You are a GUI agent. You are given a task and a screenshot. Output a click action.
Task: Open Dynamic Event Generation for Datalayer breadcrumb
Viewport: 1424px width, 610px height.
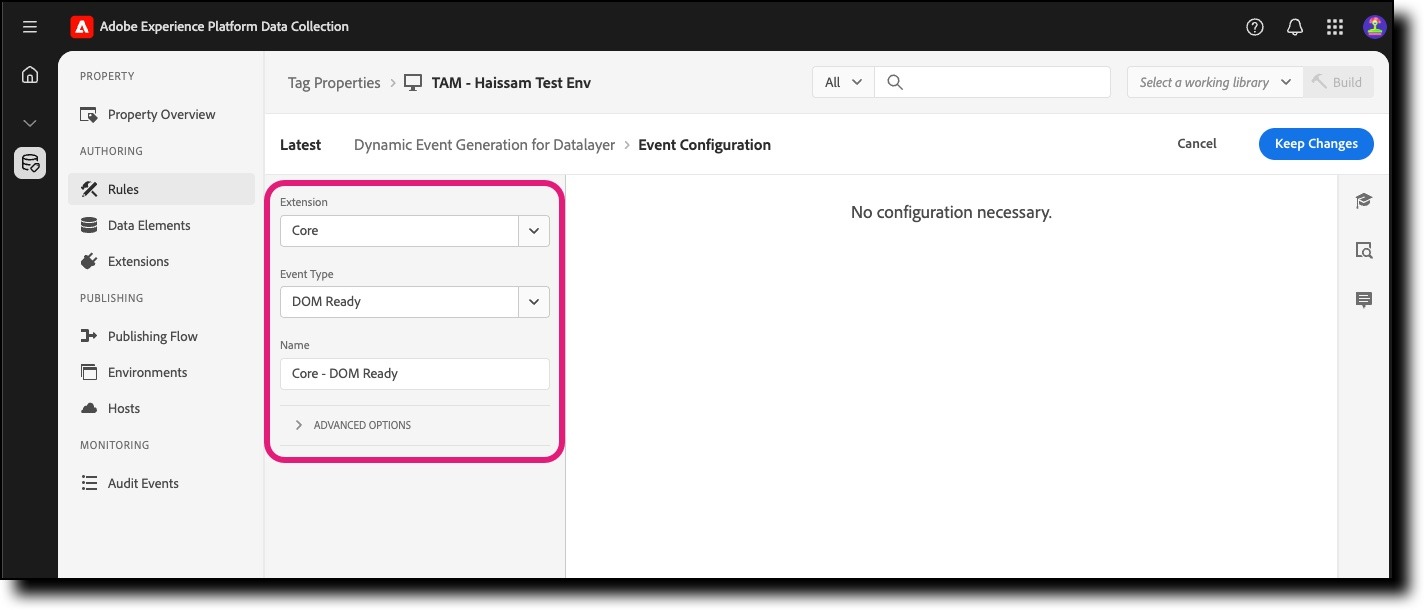(484, 144)
